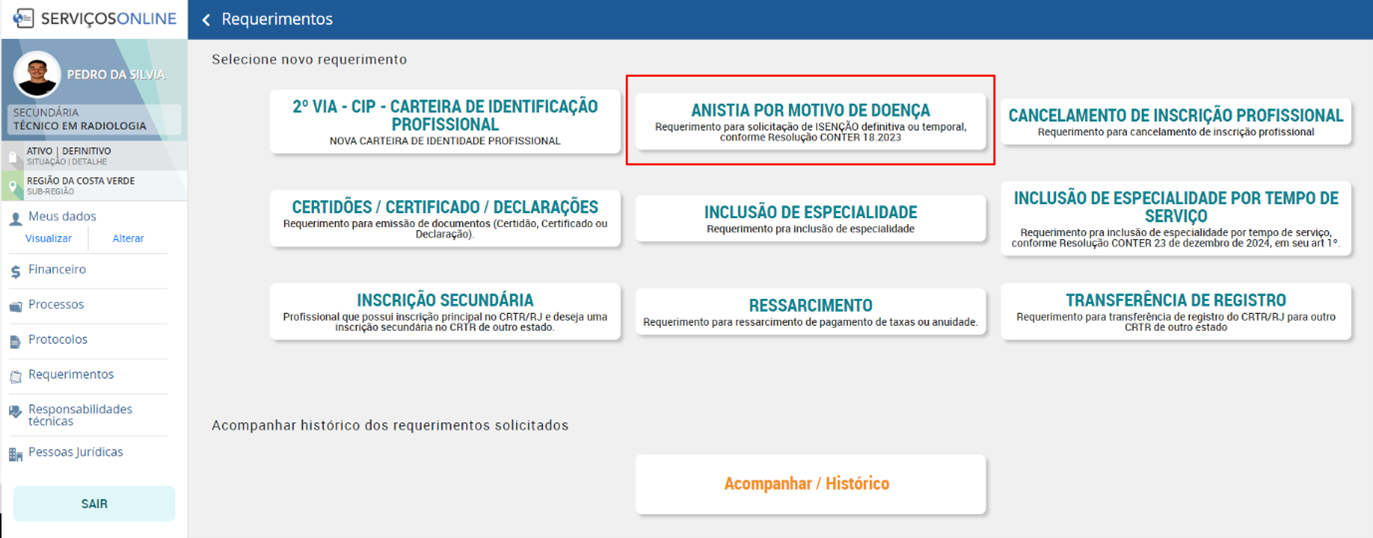This screenshot has width=1373, height=538.
Task: Click the document icon beside Protocolos
Action: coord(15,341)
